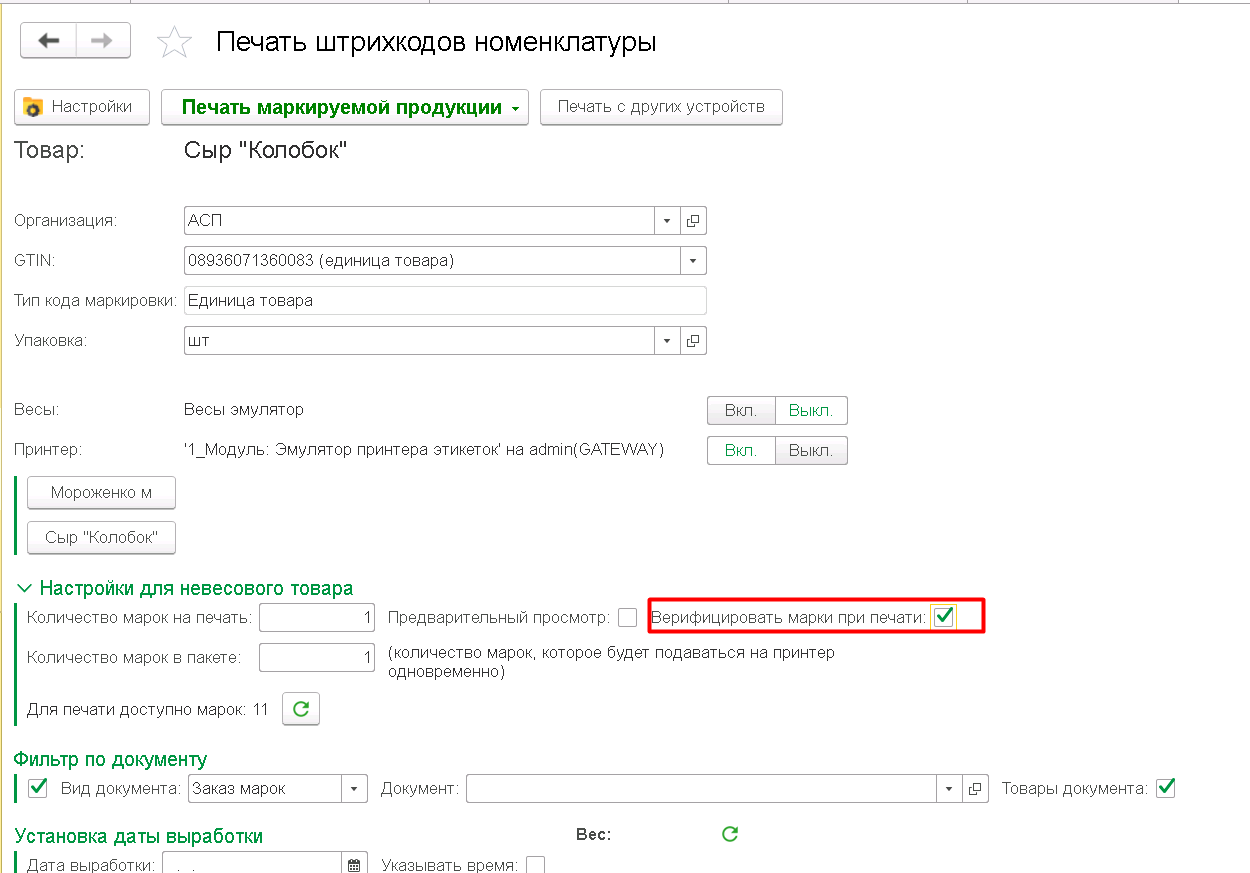1250x873 pixels.
Task: Click the GTIN field value
Action: click(x=432, y=261)
